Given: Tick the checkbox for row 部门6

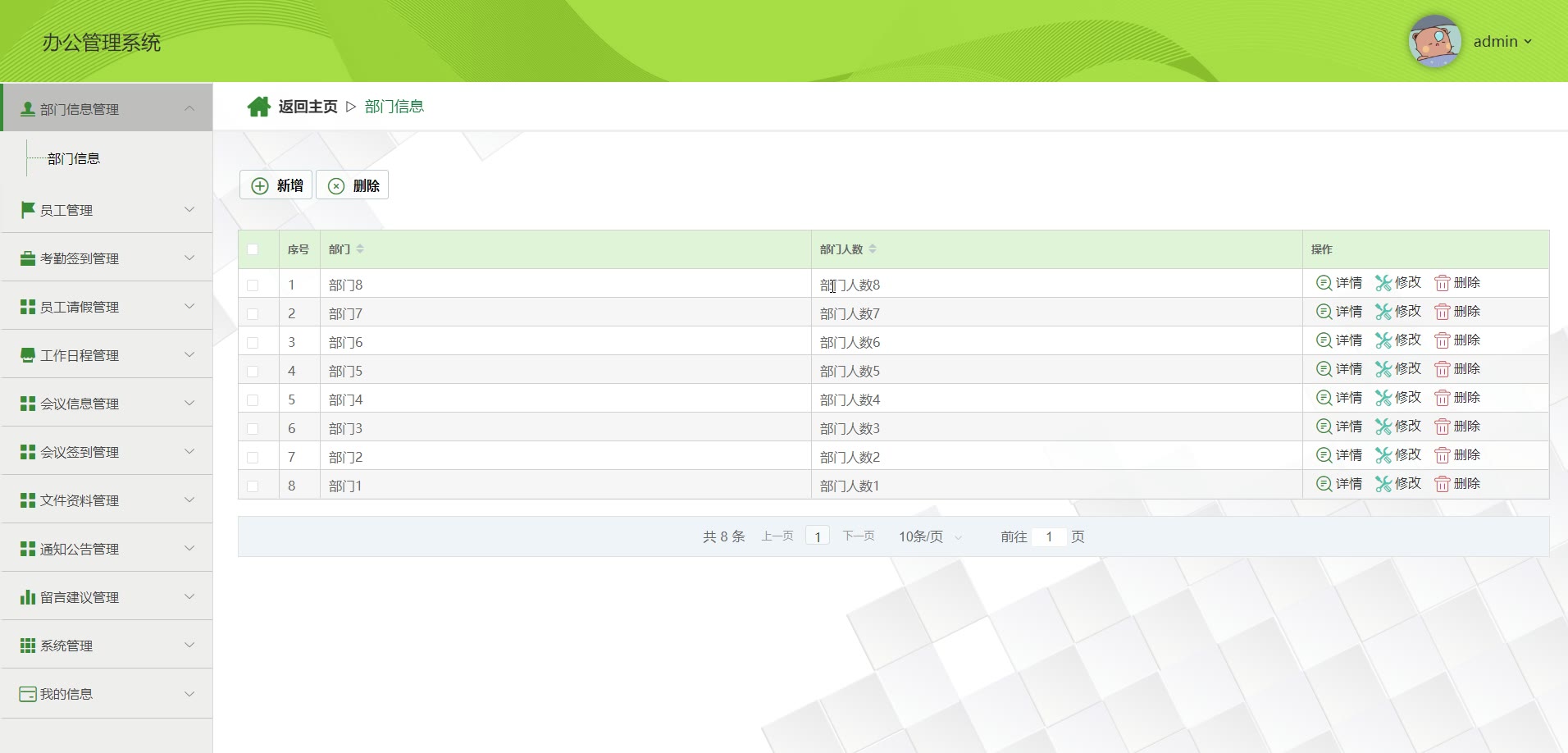Looking at the screenshot, I should [x=253, y=343].
